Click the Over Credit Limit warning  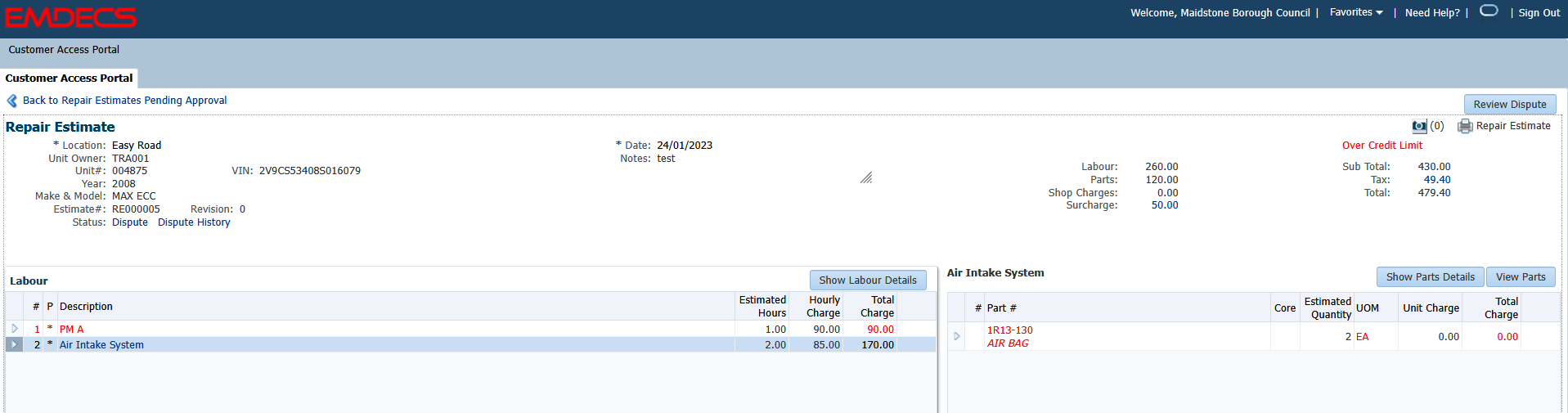pyautogui.click(x=1382, y=146)
